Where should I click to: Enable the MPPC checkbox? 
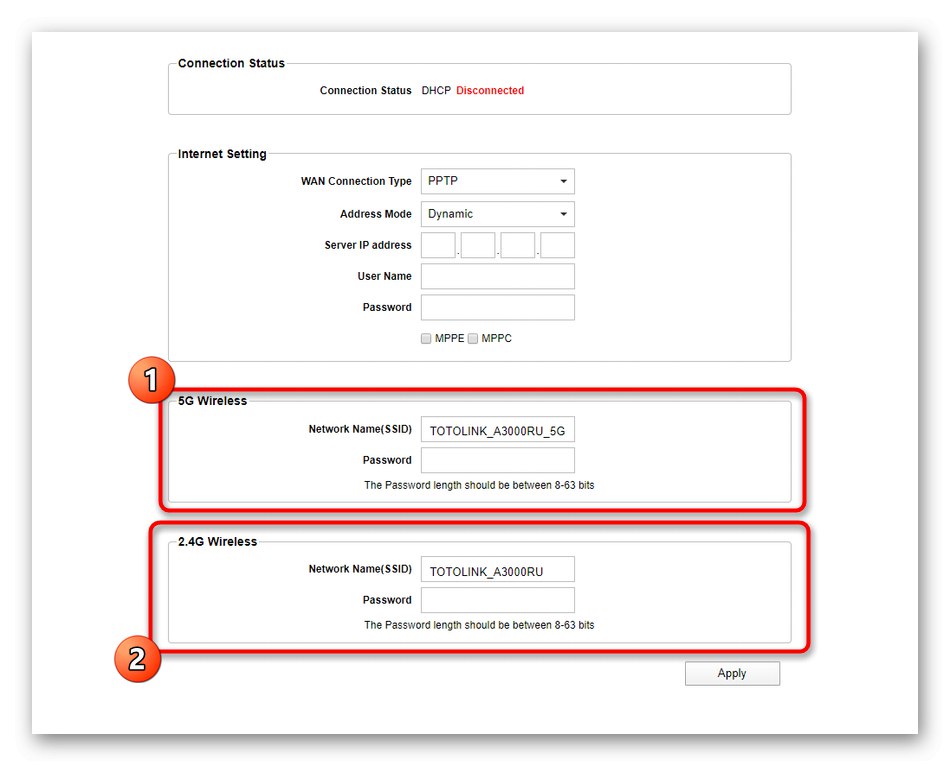point(473,338)
